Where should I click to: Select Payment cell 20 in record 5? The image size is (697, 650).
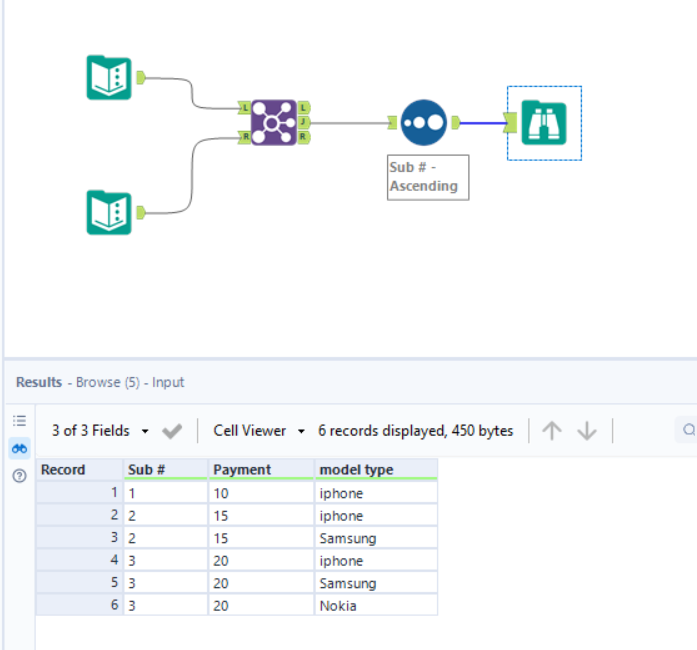261,583
